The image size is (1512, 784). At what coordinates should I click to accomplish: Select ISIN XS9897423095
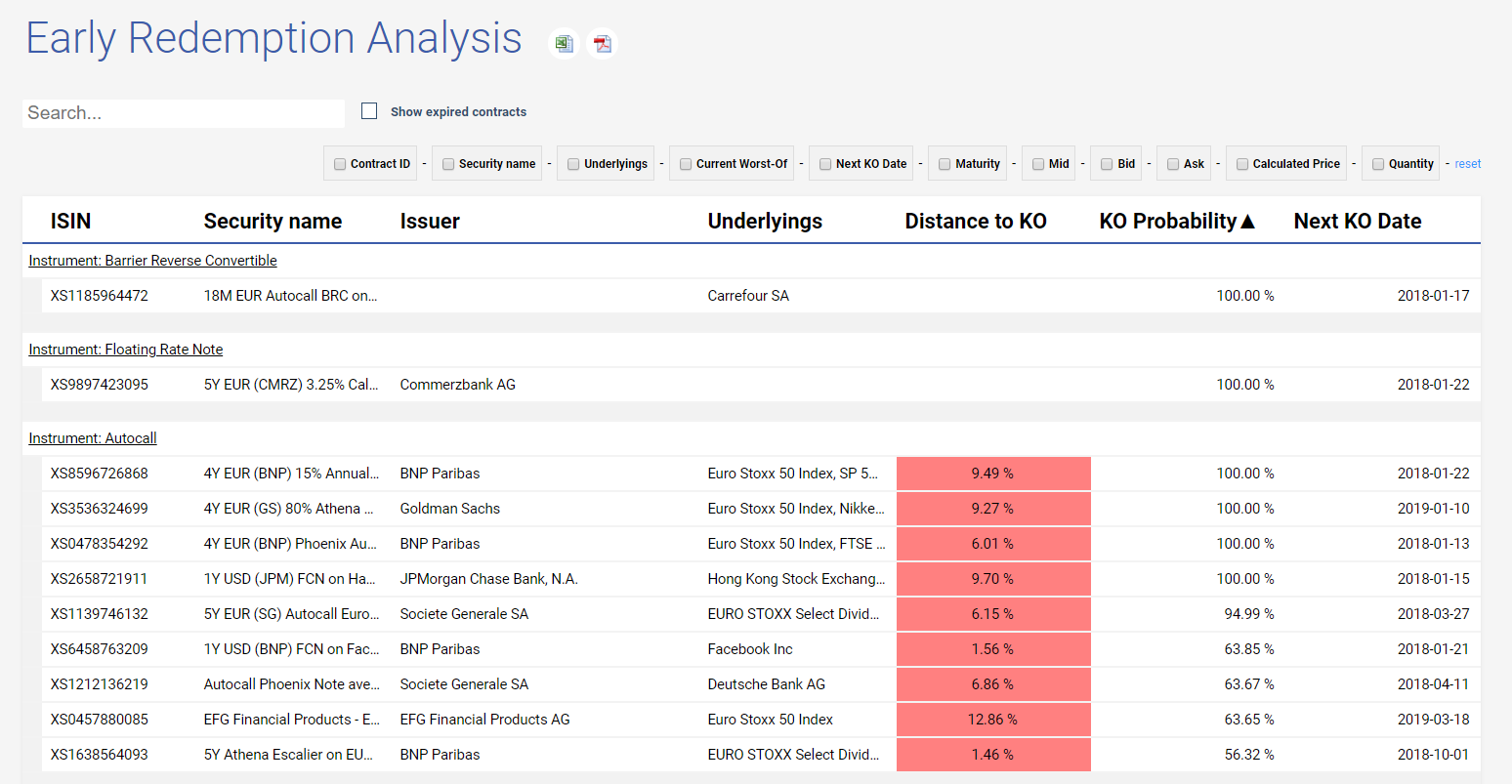[x=100, y=385]
